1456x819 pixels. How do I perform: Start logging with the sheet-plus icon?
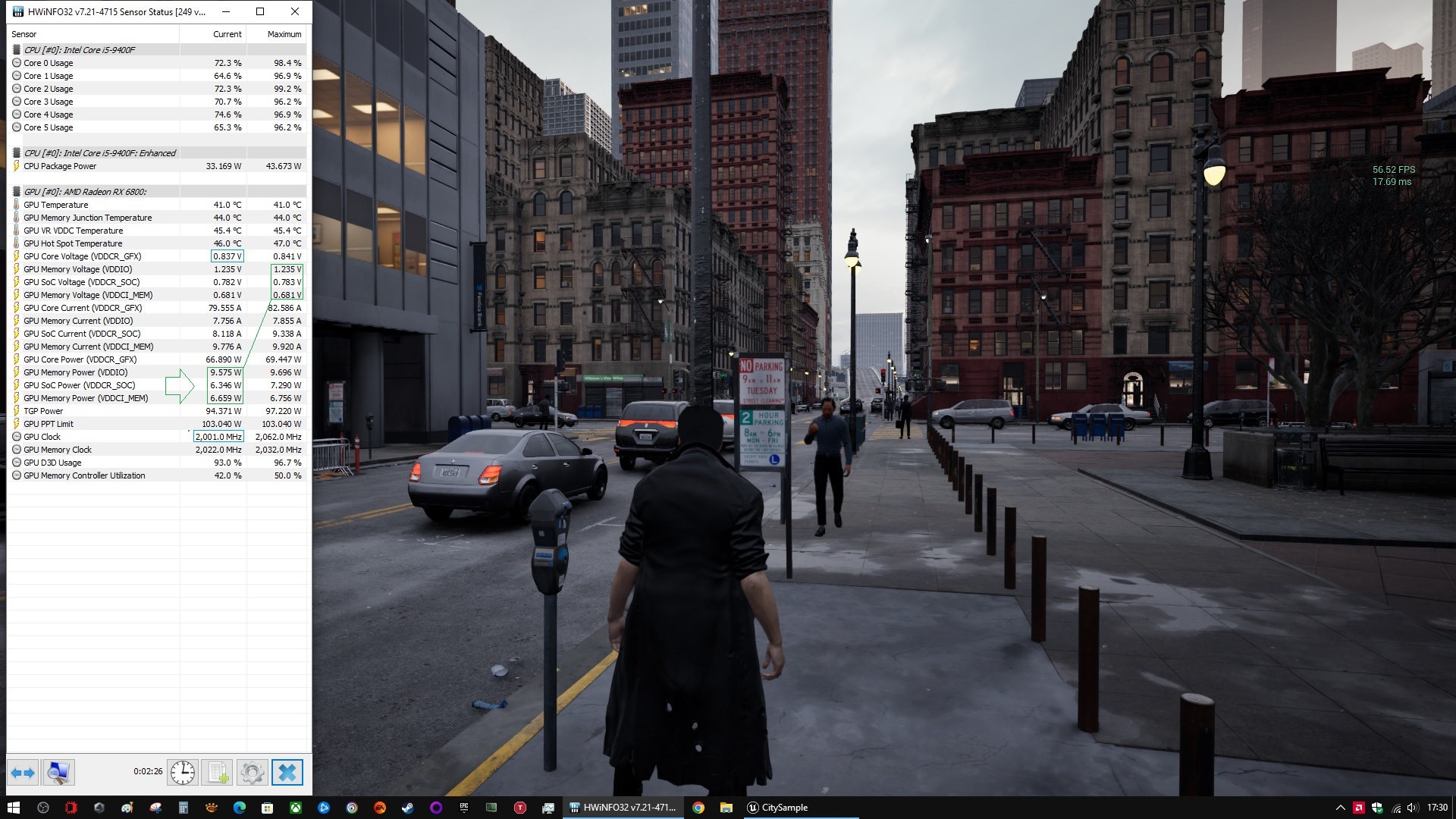(218, 773)
